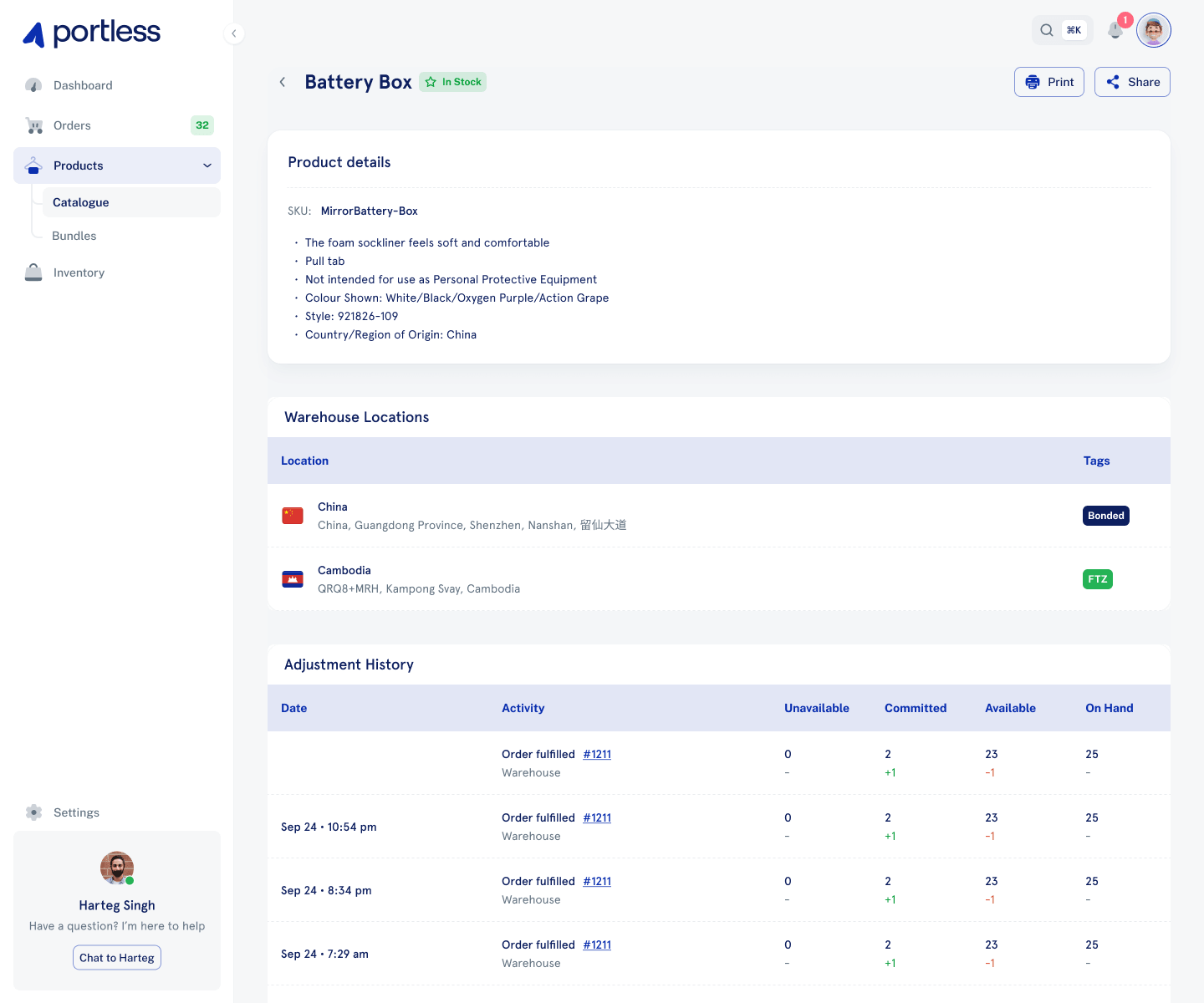1204x1003 pixels.
Task: Click the Warehouse Locations heading
Action: coord(356,417)
